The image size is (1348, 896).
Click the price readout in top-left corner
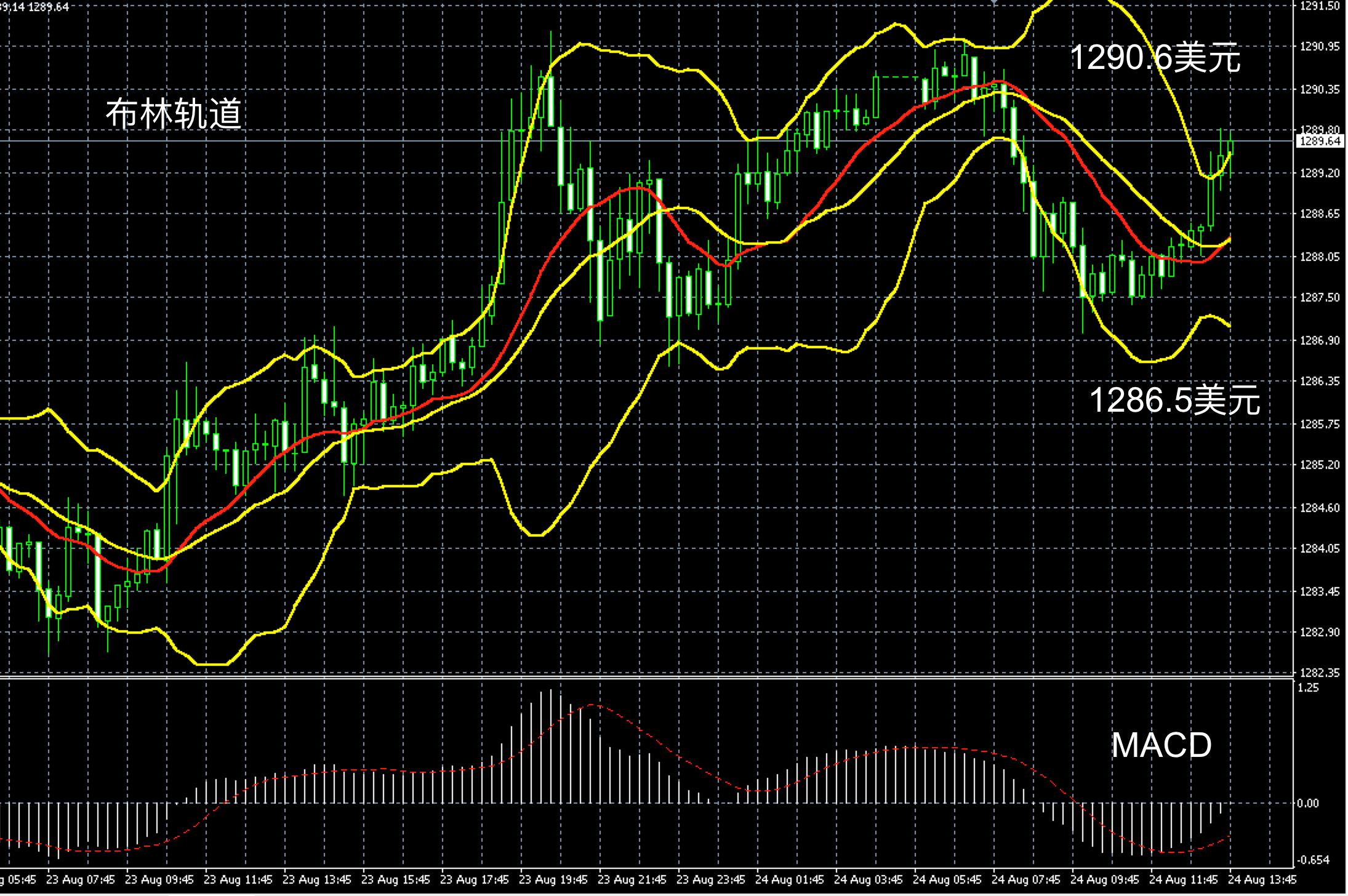(x=34, y=7)
